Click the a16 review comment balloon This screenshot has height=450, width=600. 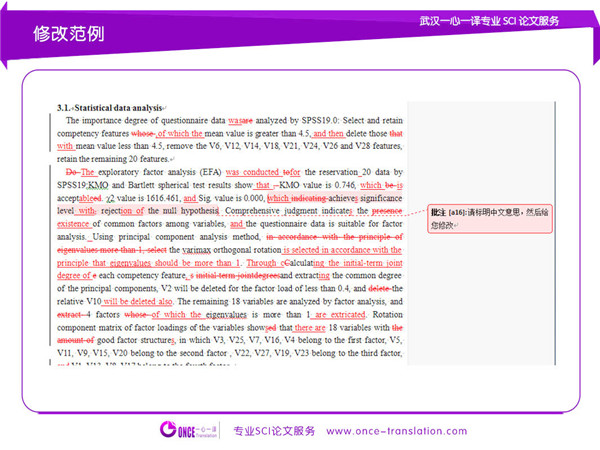tap(490, 218)
